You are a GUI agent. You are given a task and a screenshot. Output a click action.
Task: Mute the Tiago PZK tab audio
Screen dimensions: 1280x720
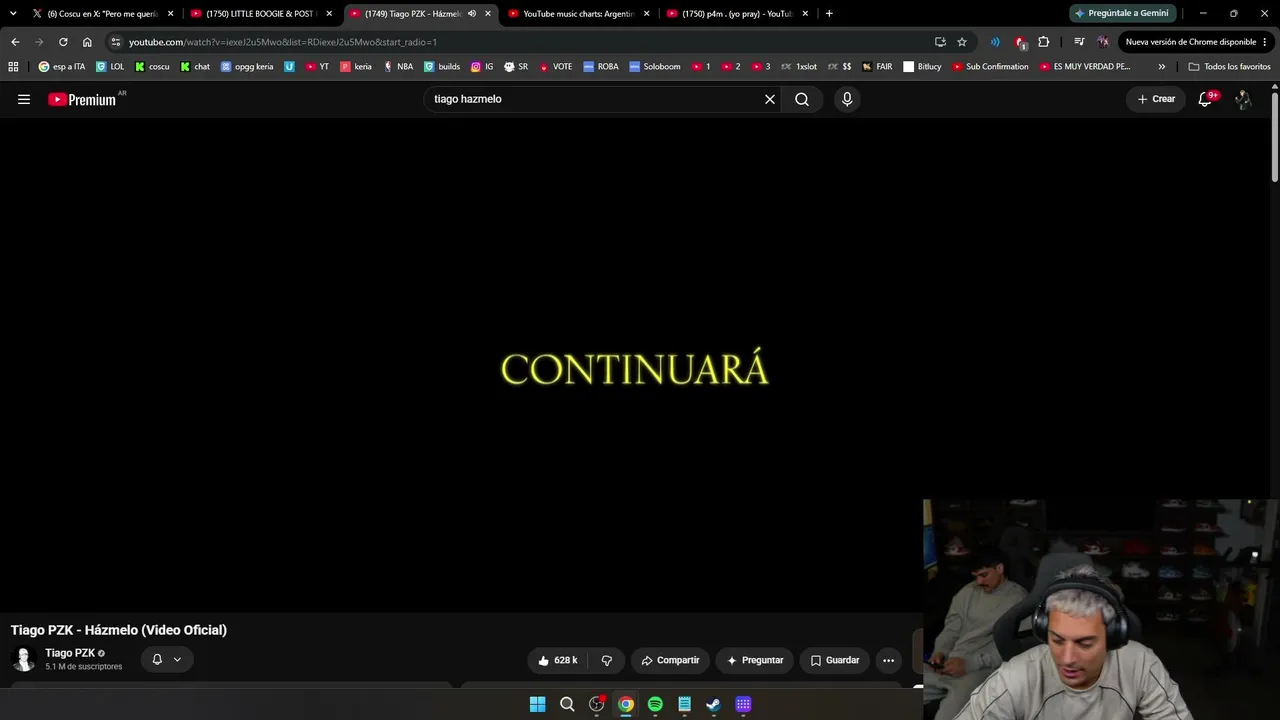[472, 14]
